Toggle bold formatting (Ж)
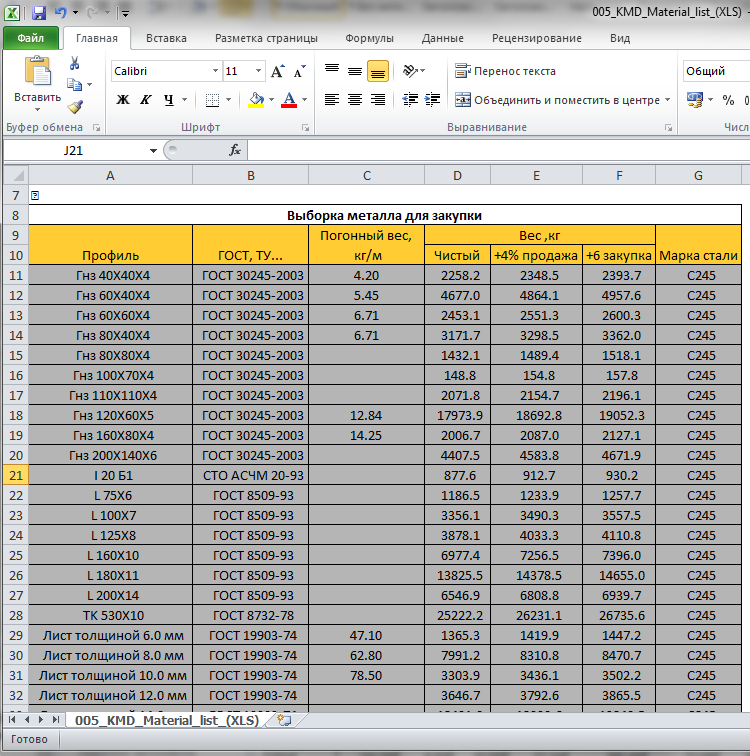The height and width of the screenshot is (756, 750). tap(123, 100)
